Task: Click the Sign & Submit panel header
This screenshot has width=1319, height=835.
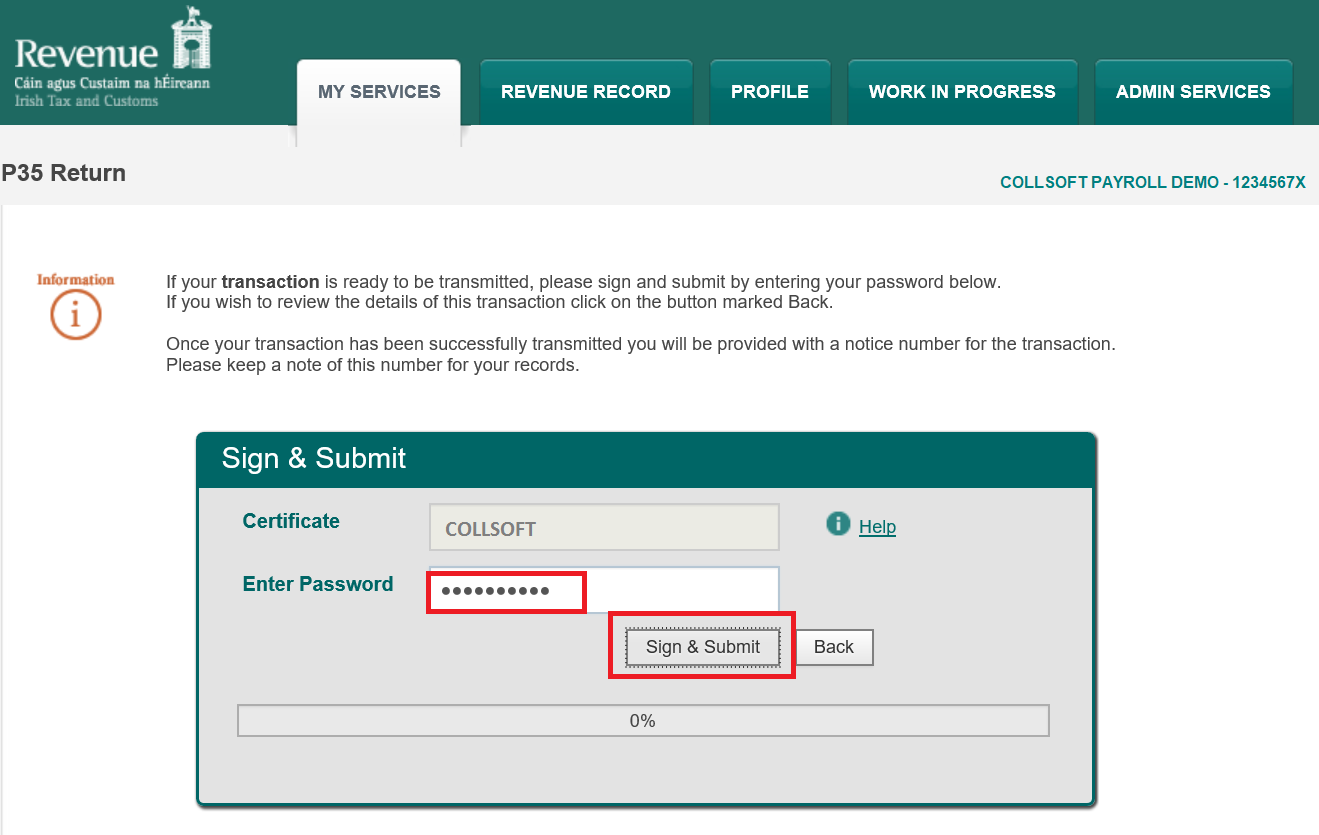Action: click(645, 459)
